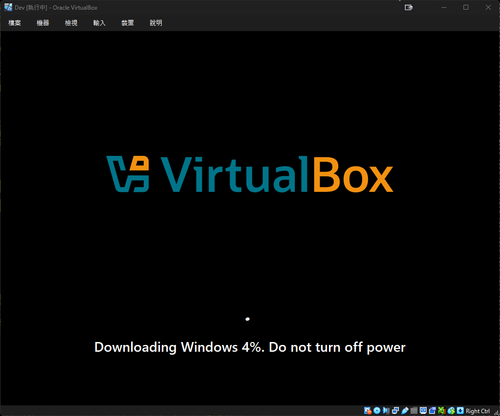Open the 檔案 (File) menu
The image size is (500, 416).
tap(15, 23)
